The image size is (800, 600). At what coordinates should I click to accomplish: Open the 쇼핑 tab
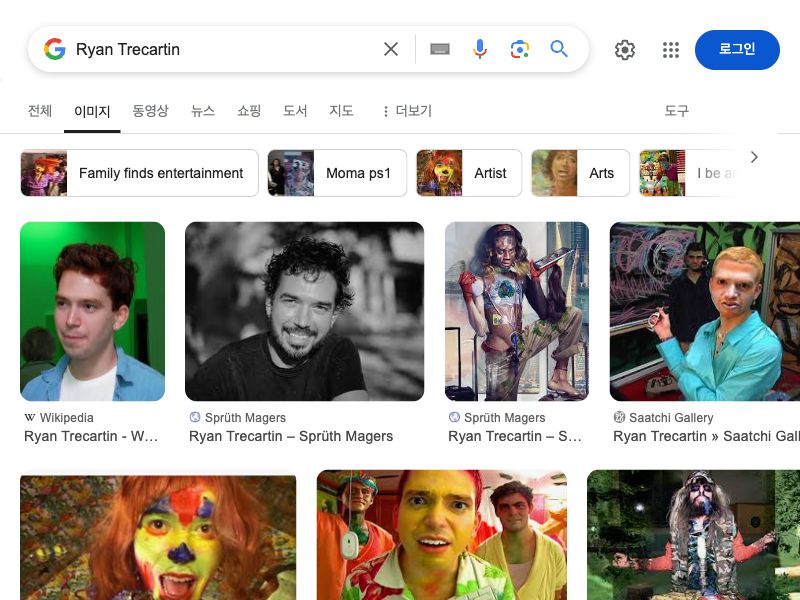[249, 111]
